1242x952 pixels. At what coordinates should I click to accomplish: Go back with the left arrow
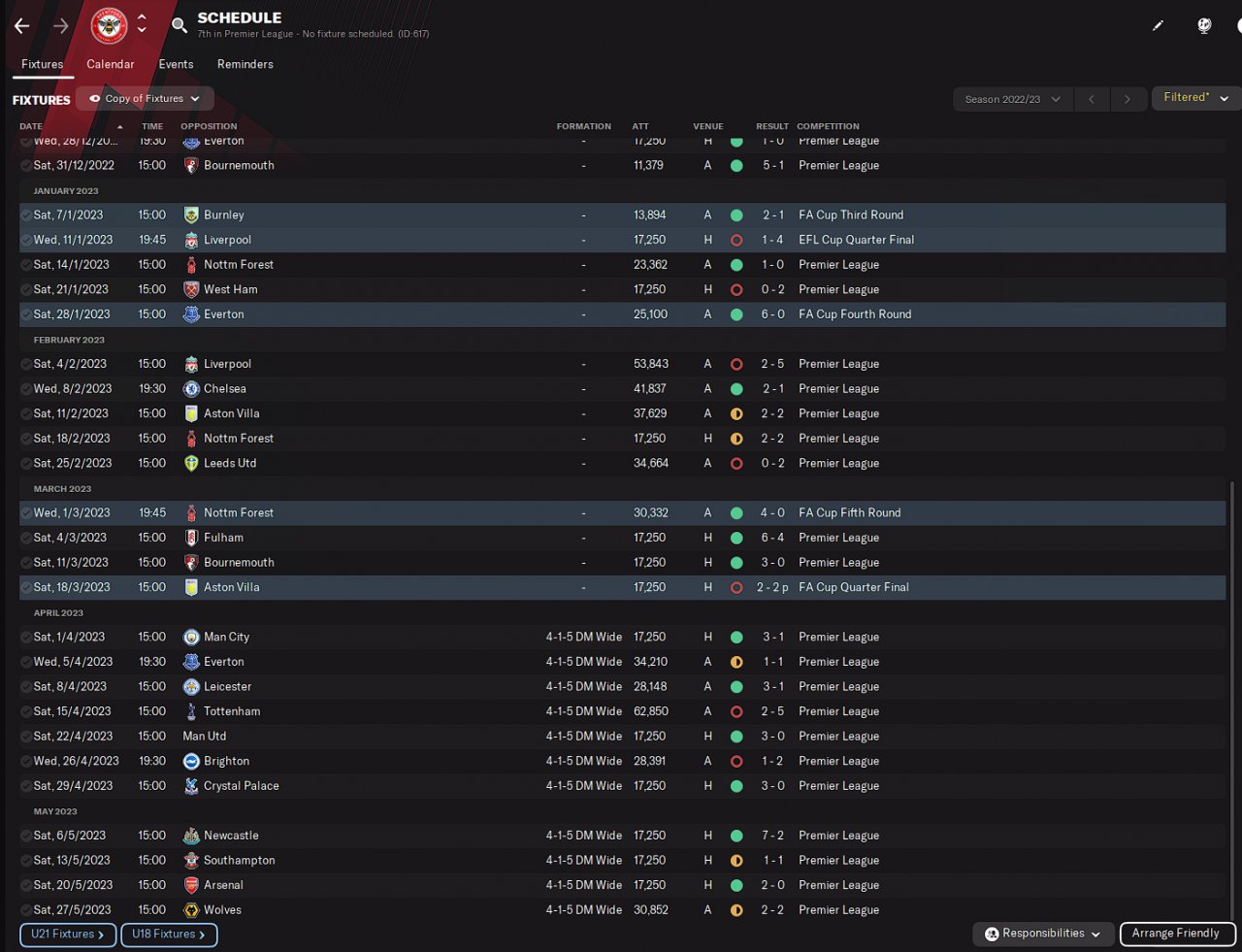[x=21, y=26]
